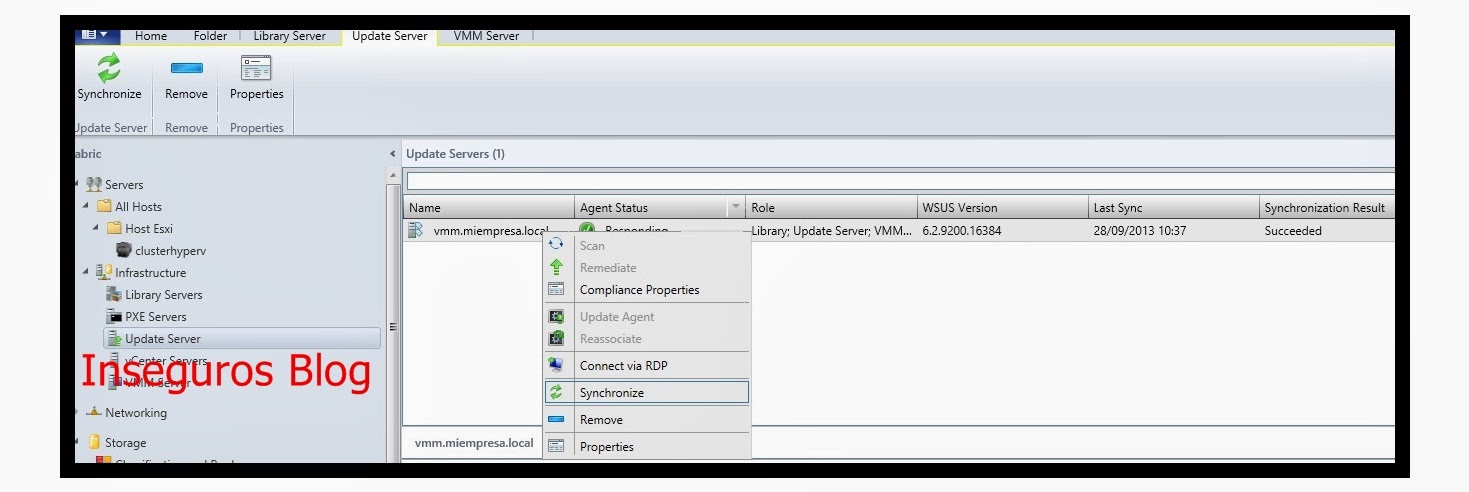Collapse the All Hosts tree node
This screenshot has width=1469, height=492.
(88, 207)
